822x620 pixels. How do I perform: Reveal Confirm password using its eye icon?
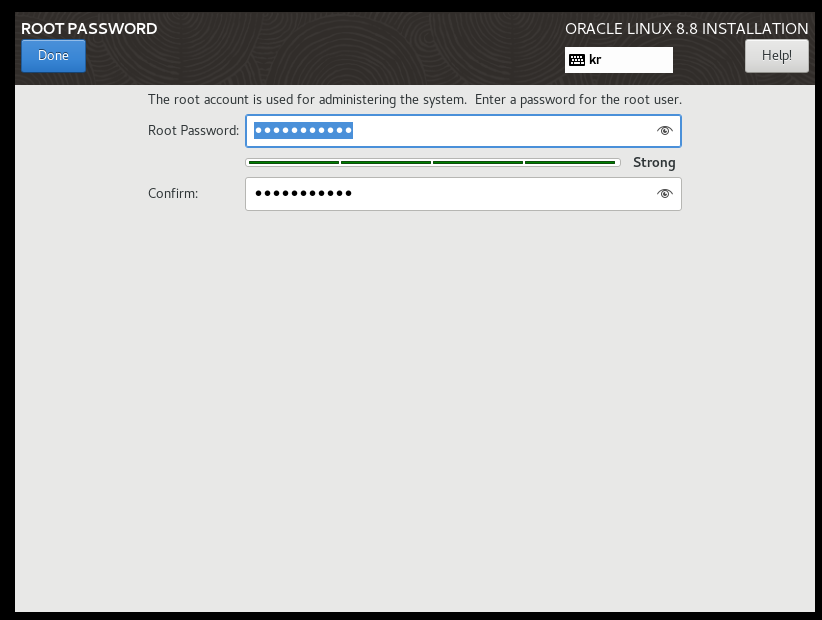(x=664, y=194)
